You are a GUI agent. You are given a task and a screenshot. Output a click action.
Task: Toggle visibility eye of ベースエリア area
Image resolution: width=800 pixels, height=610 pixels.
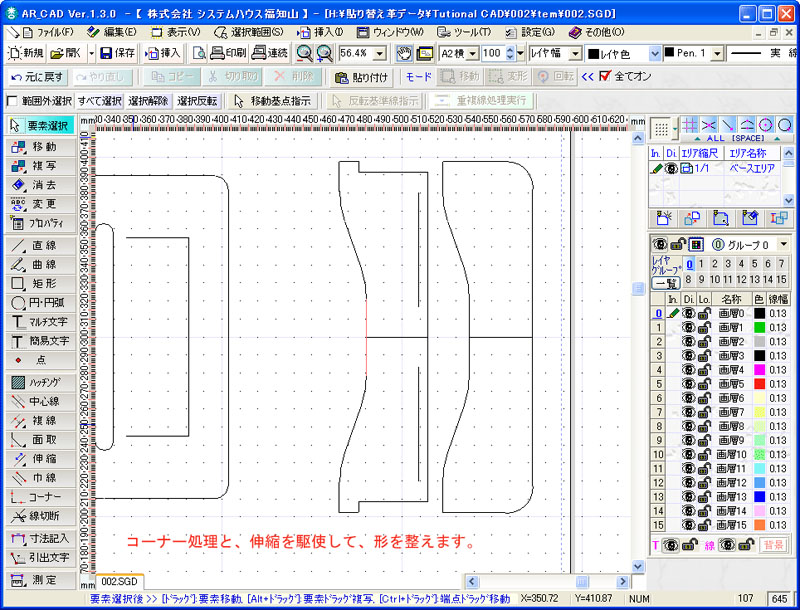tap(671, 168)
